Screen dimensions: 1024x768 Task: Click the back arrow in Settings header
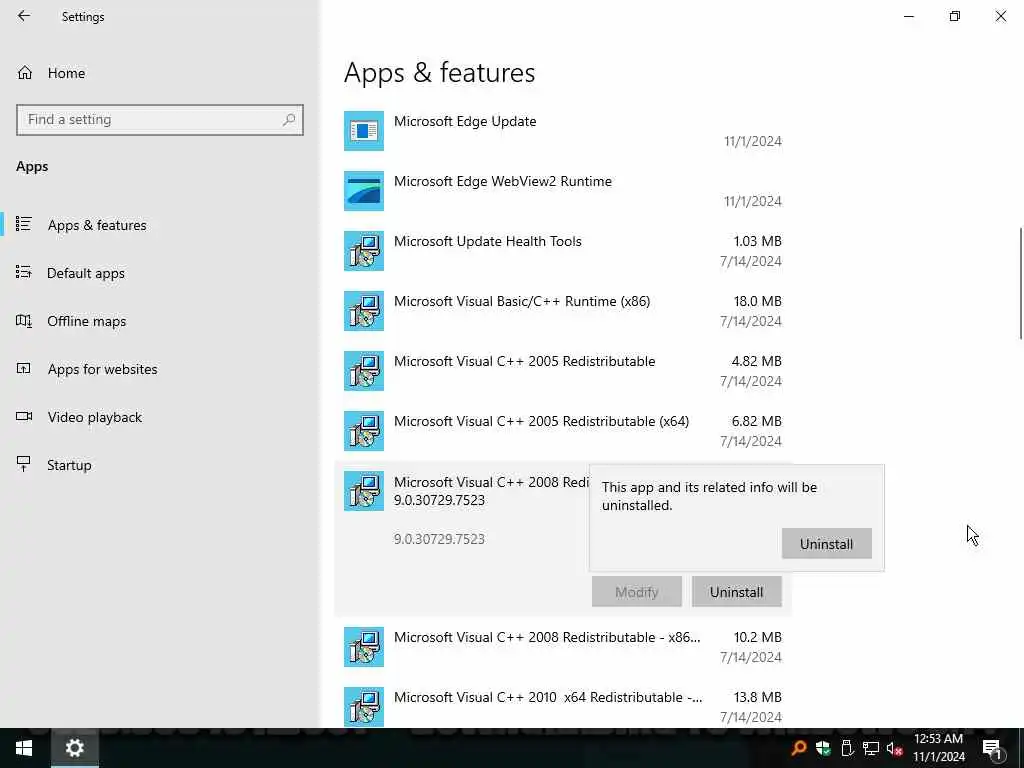click(24, 16)
